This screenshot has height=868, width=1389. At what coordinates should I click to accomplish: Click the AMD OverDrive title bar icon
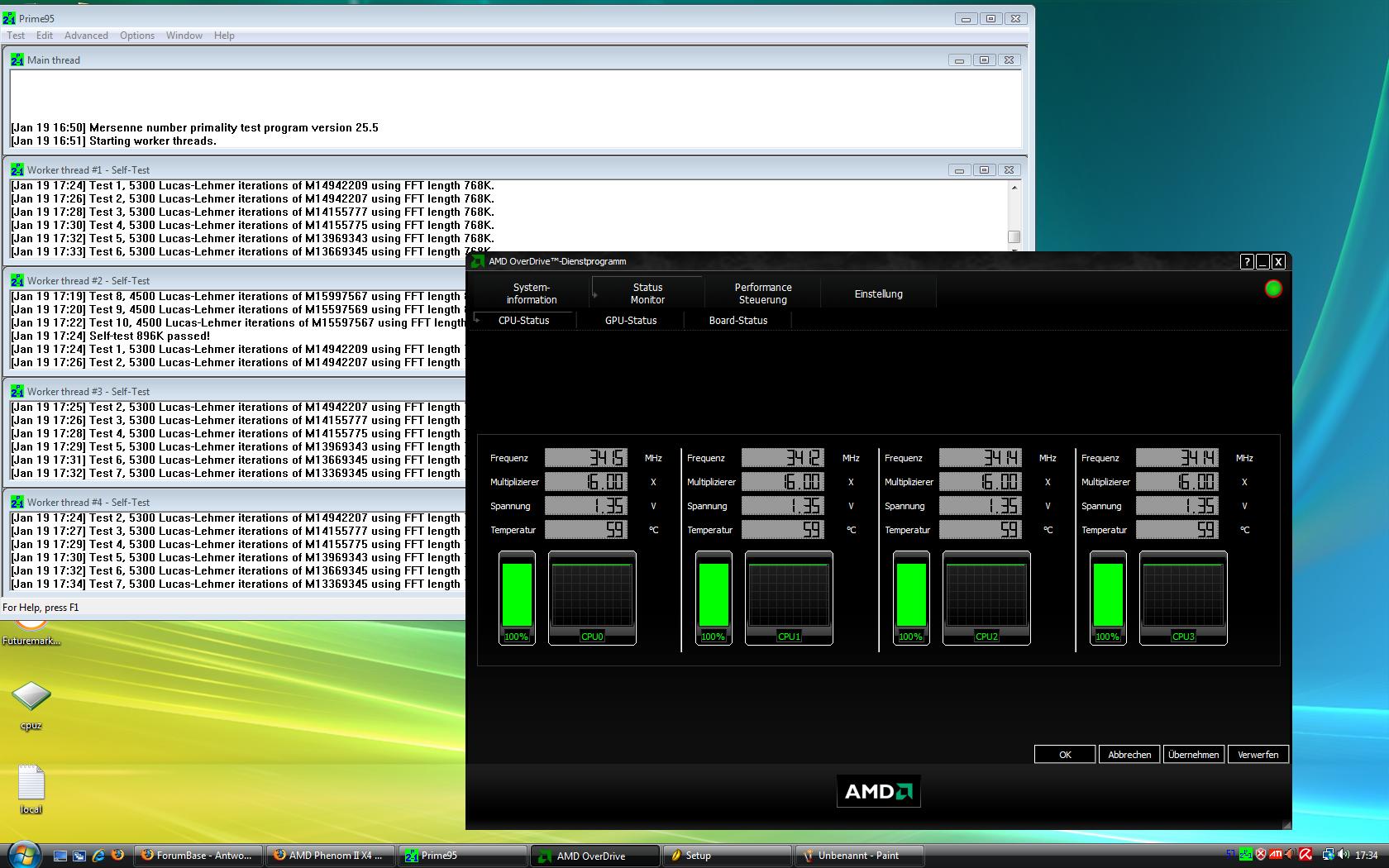pos(477,261)
